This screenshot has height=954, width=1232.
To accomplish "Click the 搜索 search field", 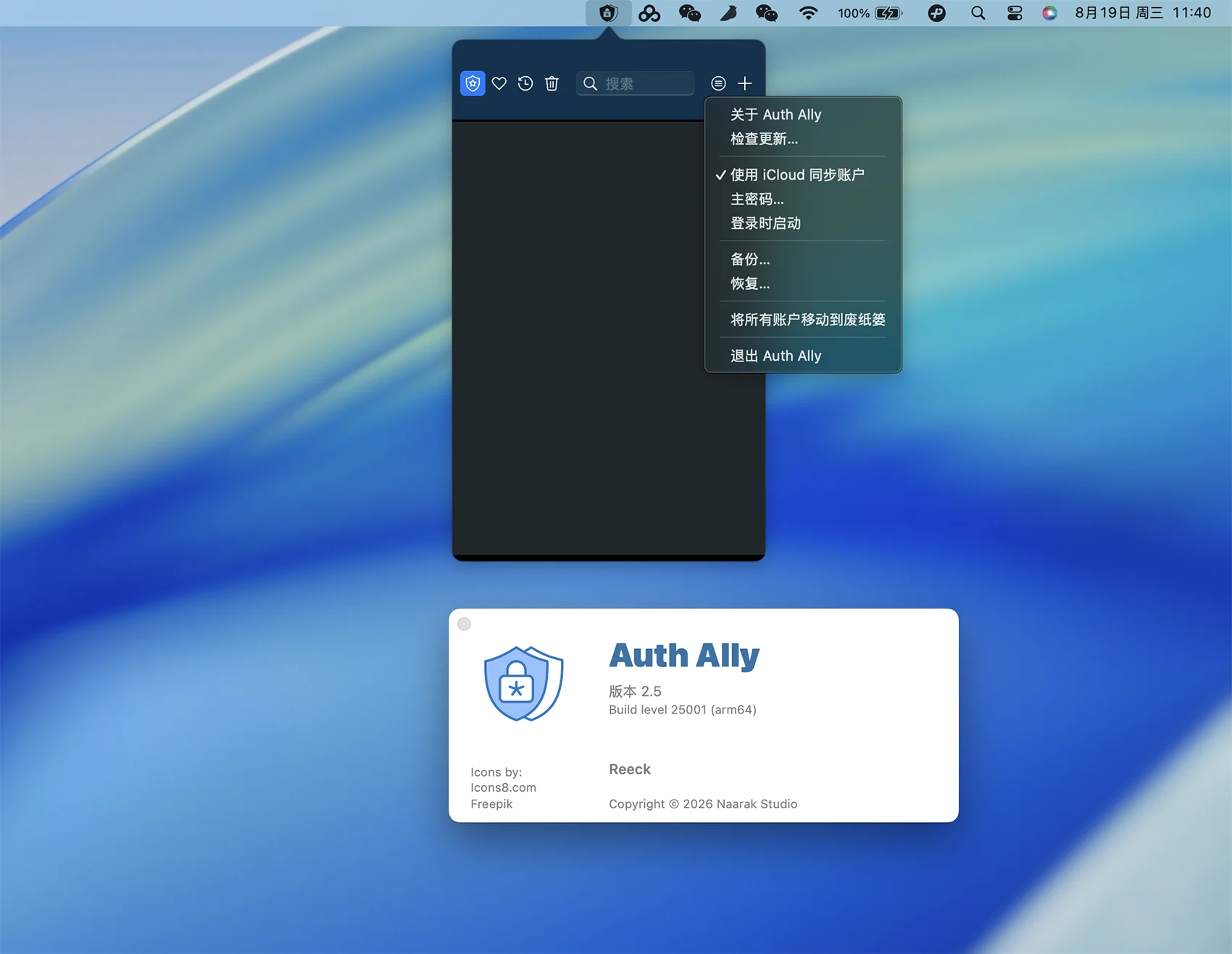I will [636, 83].
